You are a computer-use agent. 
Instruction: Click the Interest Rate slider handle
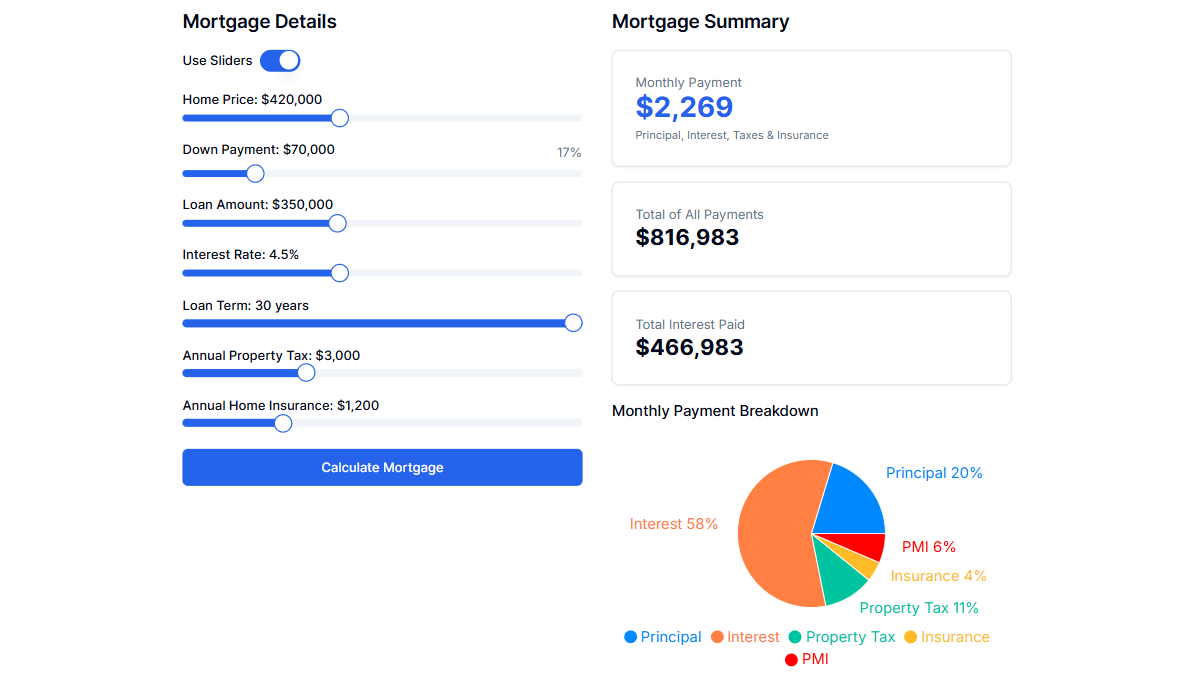point(339,272)
